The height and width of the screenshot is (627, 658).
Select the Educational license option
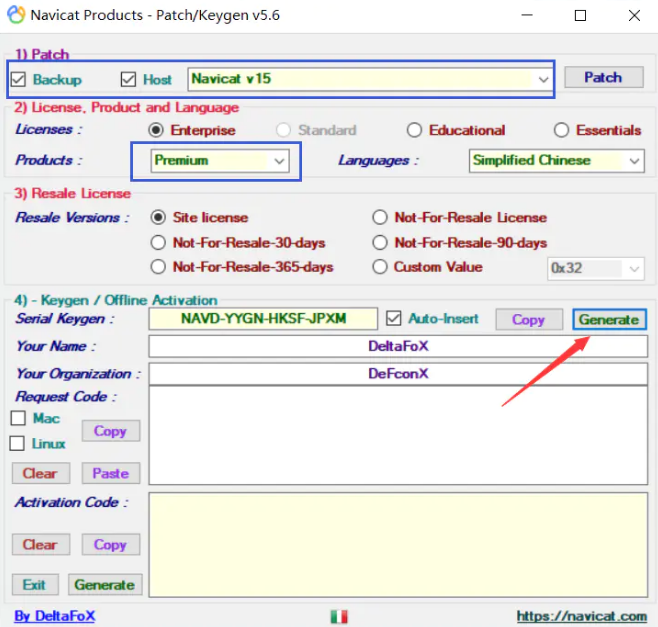(414, 130)
